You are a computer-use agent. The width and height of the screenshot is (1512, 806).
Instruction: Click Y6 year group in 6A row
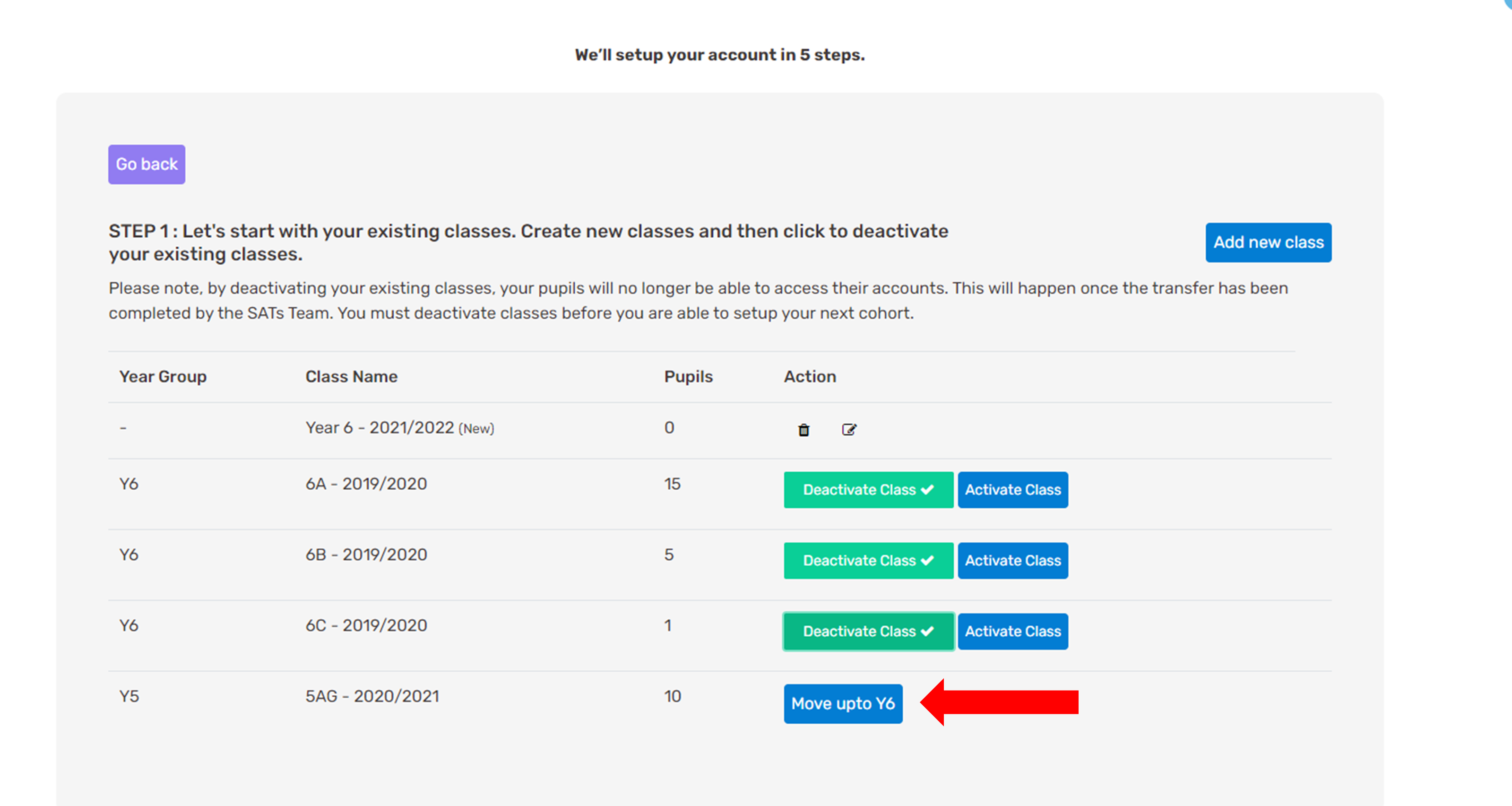[x=129, y=484]
